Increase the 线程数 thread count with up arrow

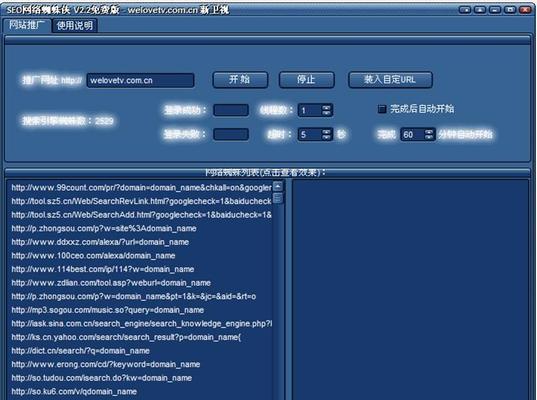point(327,107)
